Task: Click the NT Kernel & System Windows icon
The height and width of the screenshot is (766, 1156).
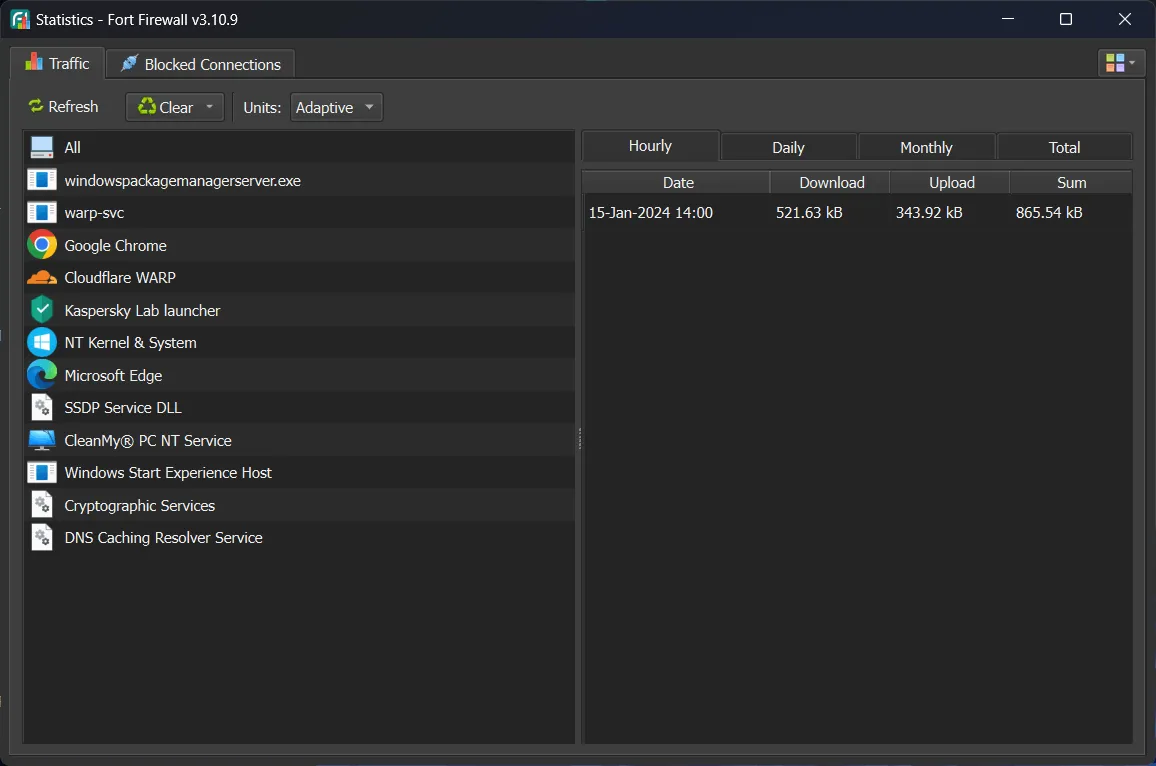Action: pos(42,342)
